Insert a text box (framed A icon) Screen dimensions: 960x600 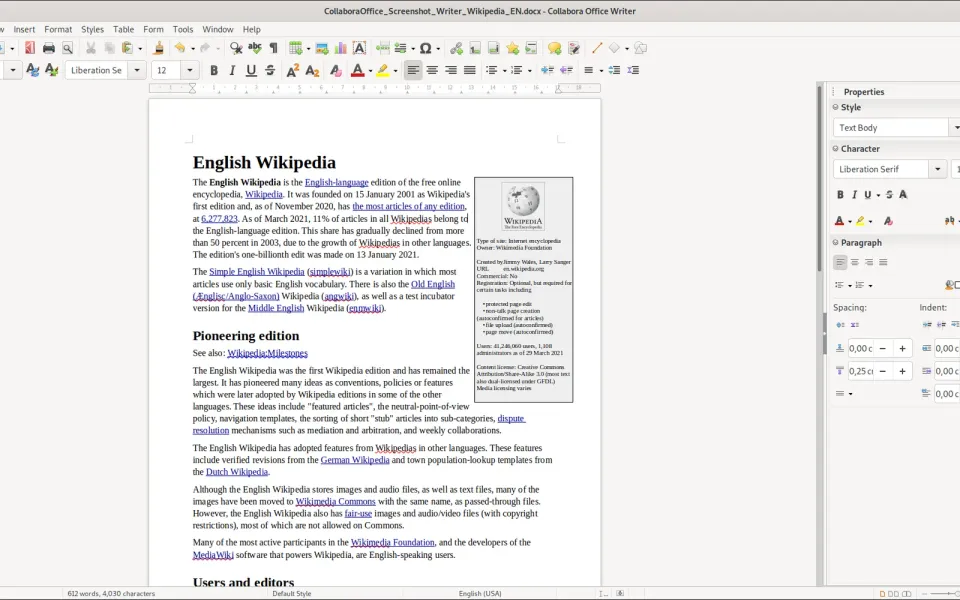point(359,48)
